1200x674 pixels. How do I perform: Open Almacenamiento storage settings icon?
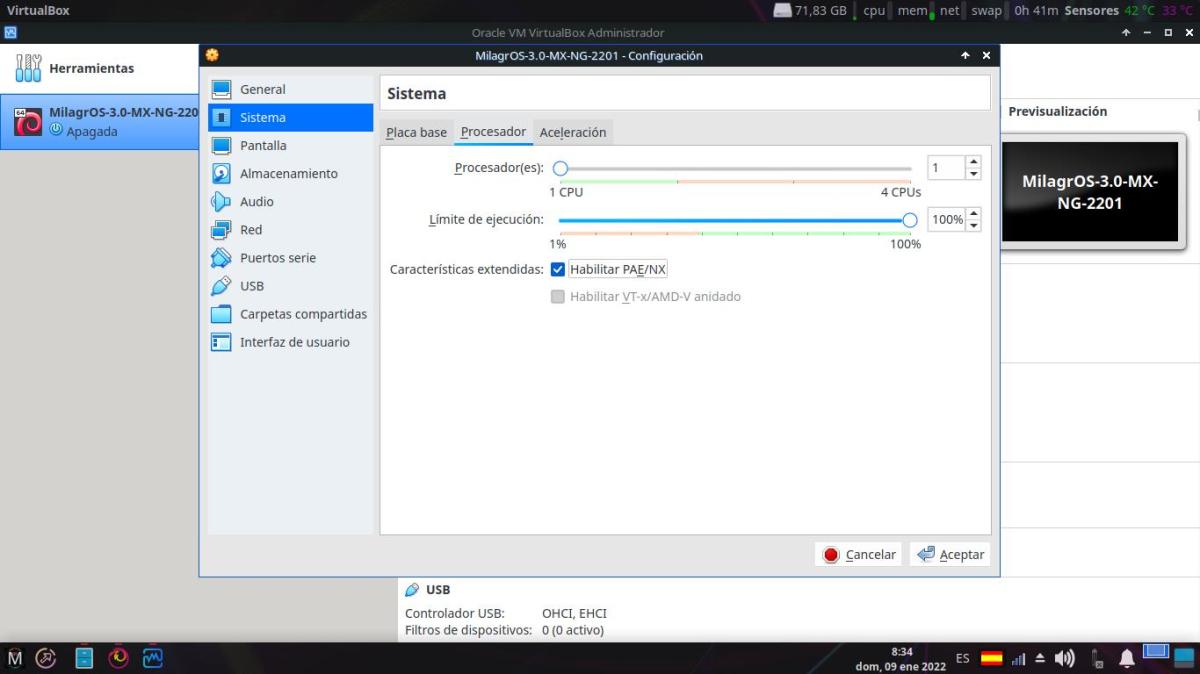(221, 174)
